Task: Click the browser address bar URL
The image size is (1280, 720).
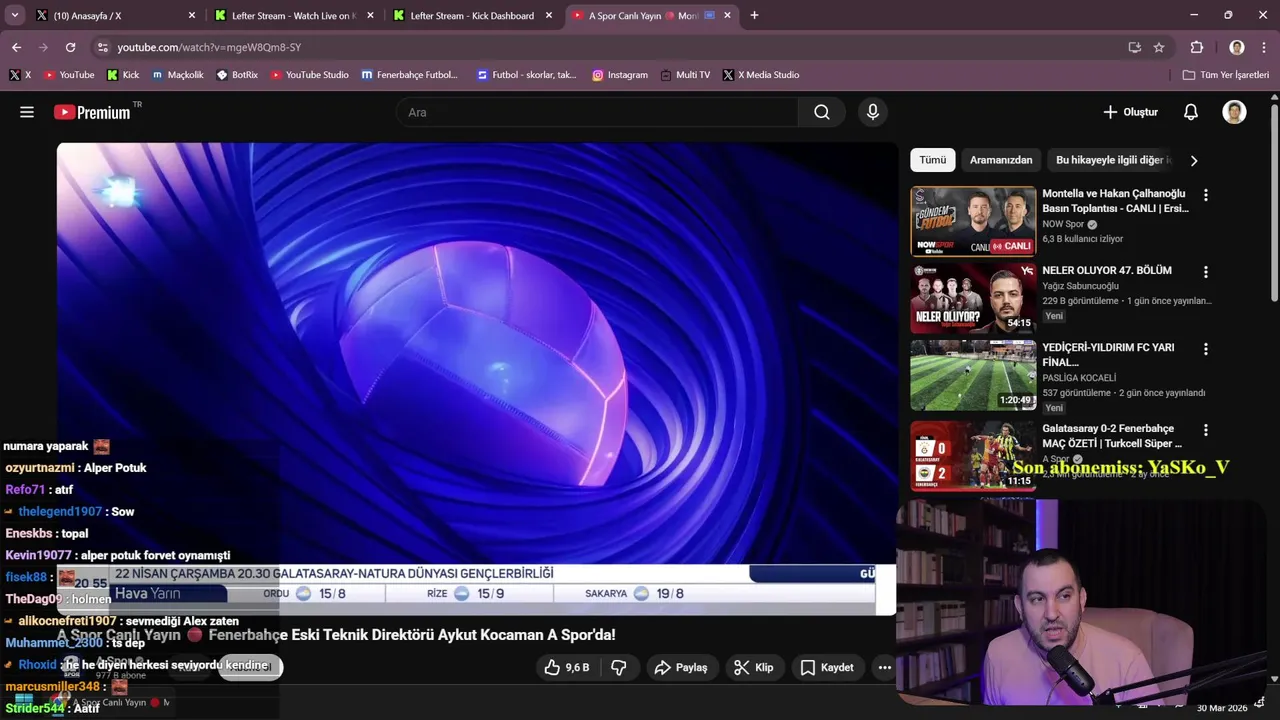Action: click(209, 47)
